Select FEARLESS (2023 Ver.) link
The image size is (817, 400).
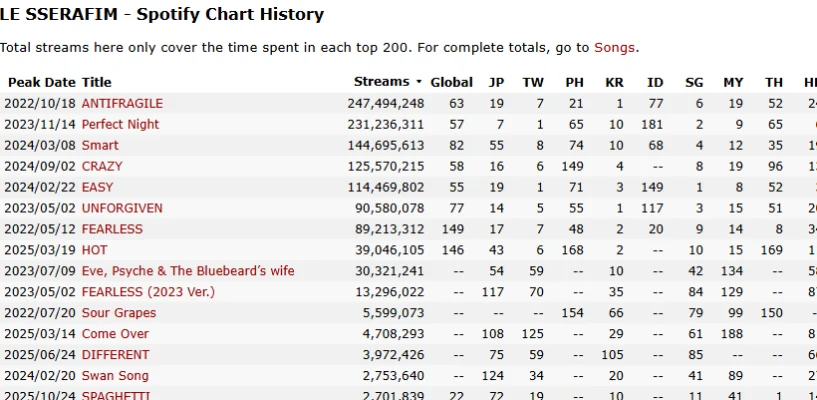tap(148, 292)
